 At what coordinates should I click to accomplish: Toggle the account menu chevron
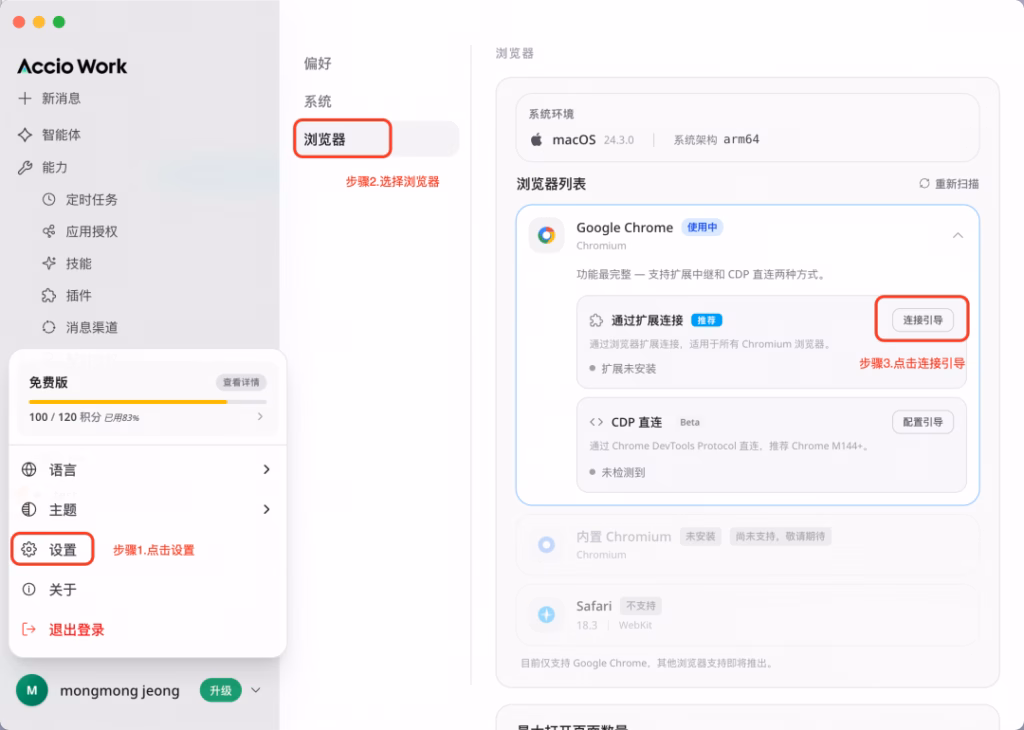coord(256,690)
